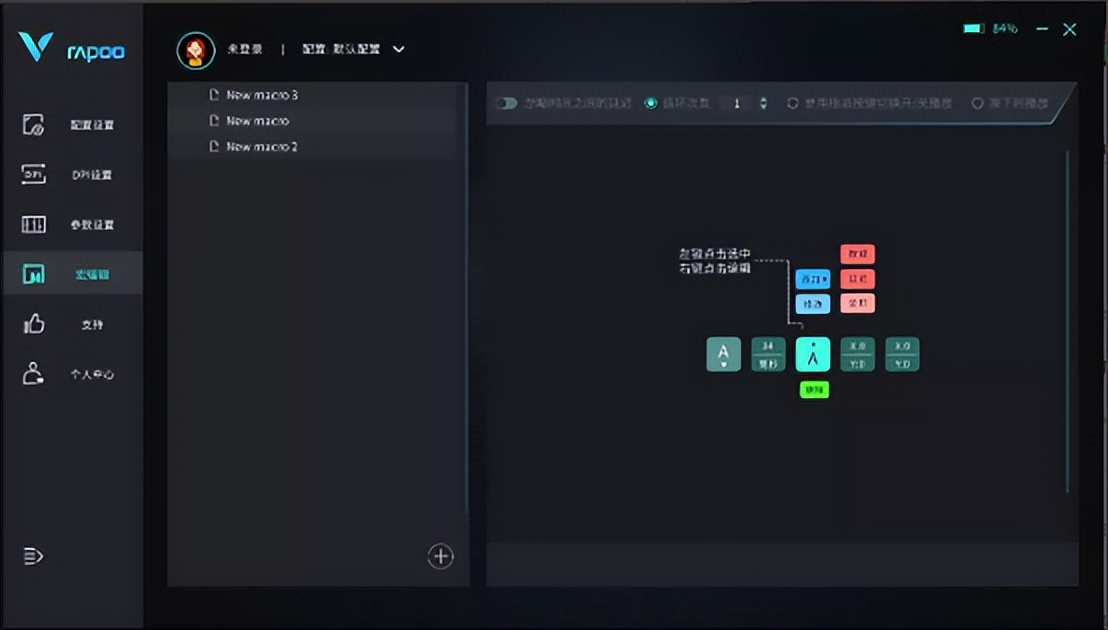Select the mouse pointer tile in macro diagram
Screen dimensions: 1108x630
(x=813, y=353)
